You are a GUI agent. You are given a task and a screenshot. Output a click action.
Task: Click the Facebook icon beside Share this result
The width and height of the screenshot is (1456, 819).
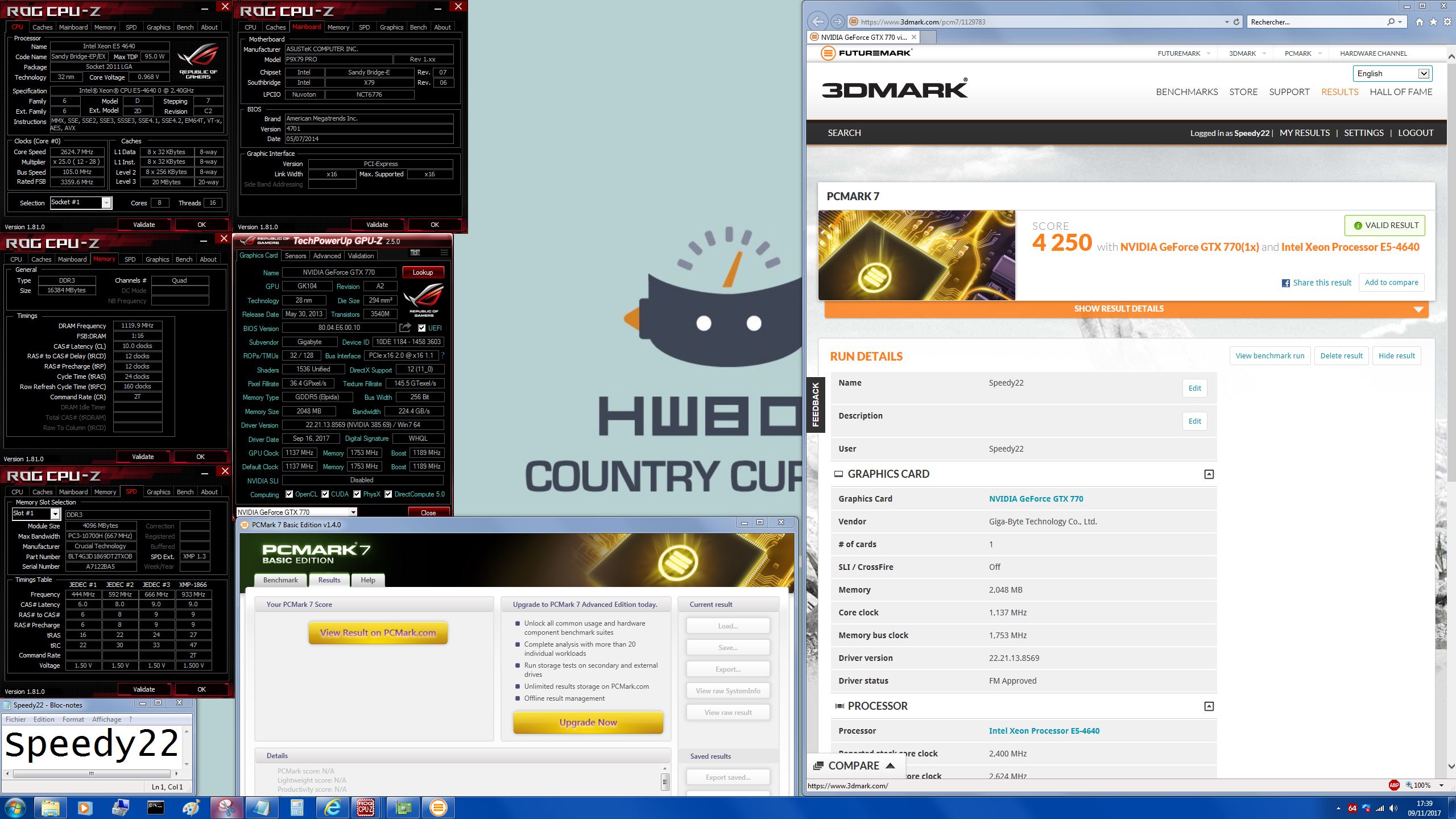pos(1285,283)
